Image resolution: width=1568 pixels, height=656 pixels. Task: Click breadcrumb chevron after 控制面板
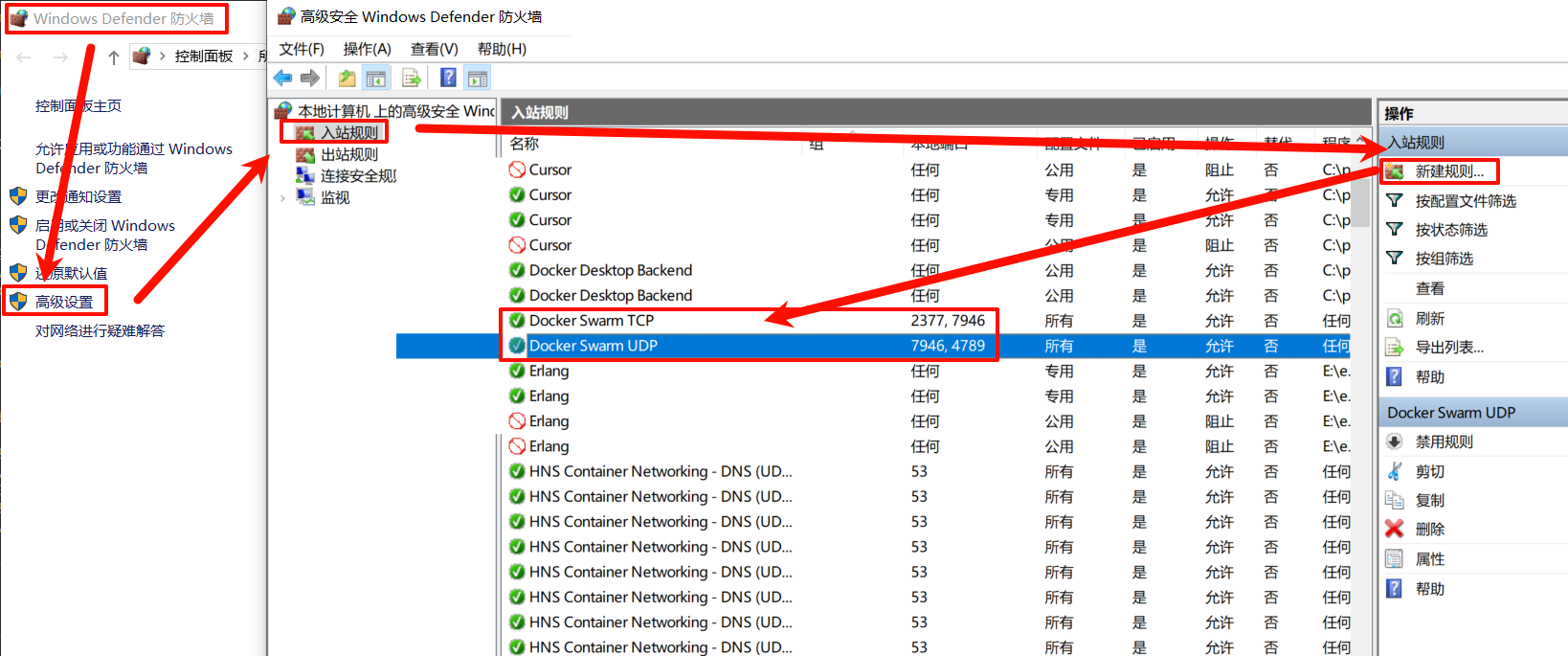click(246, 57)
